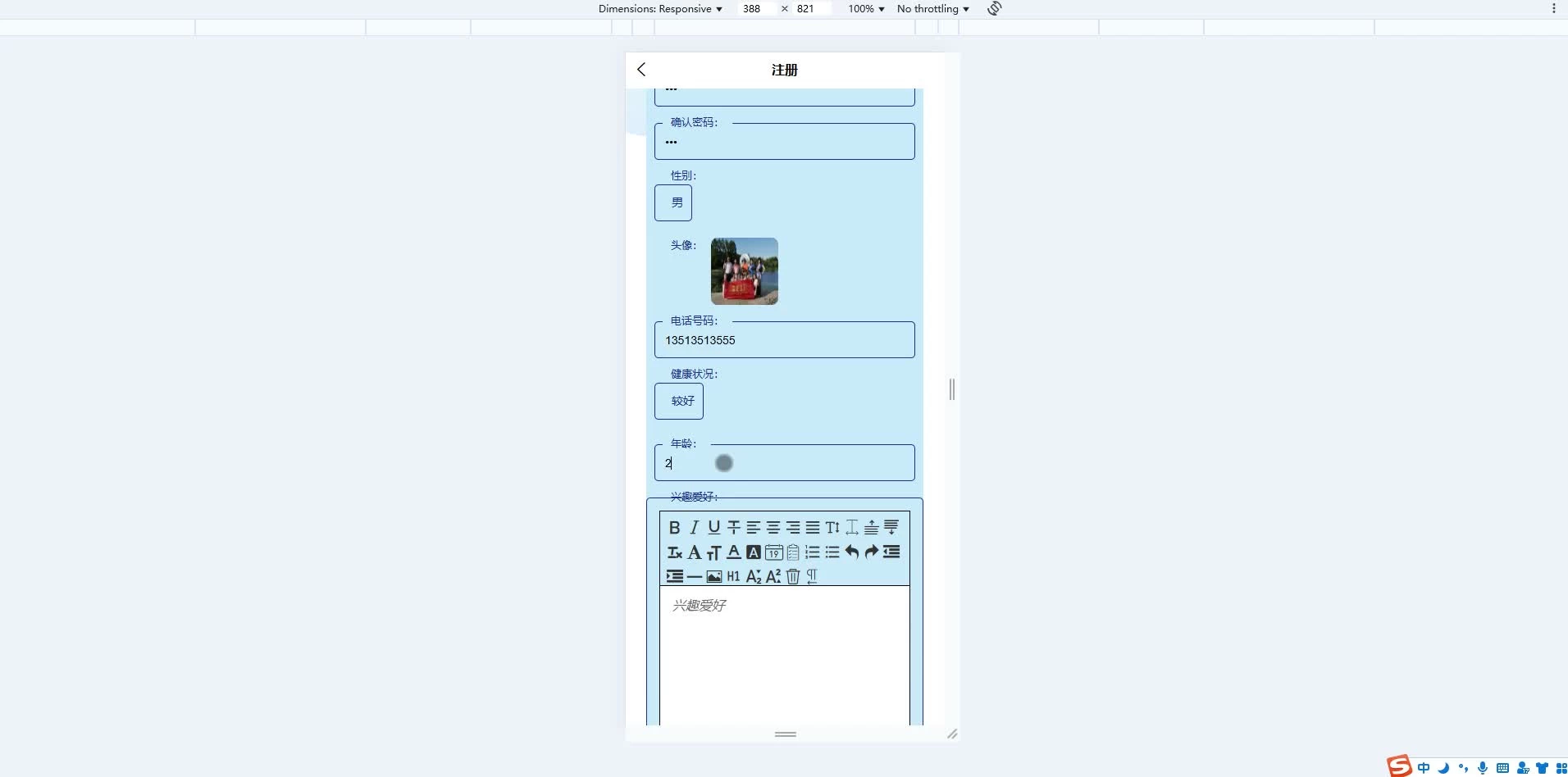This screenshot has width=1568, height=777.
Task: Apply H1 heading to editor text
Action: point(733,576)
